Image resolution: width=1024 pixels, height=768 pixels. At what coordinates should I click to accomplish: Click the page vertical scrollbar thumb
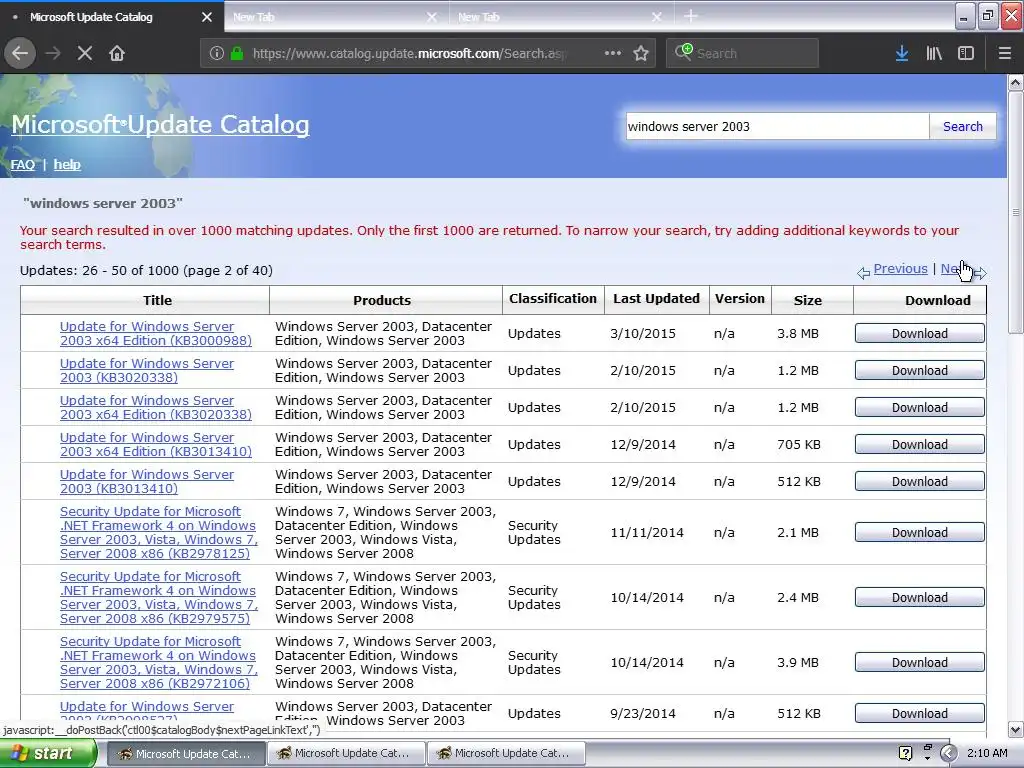point(1016,212)
